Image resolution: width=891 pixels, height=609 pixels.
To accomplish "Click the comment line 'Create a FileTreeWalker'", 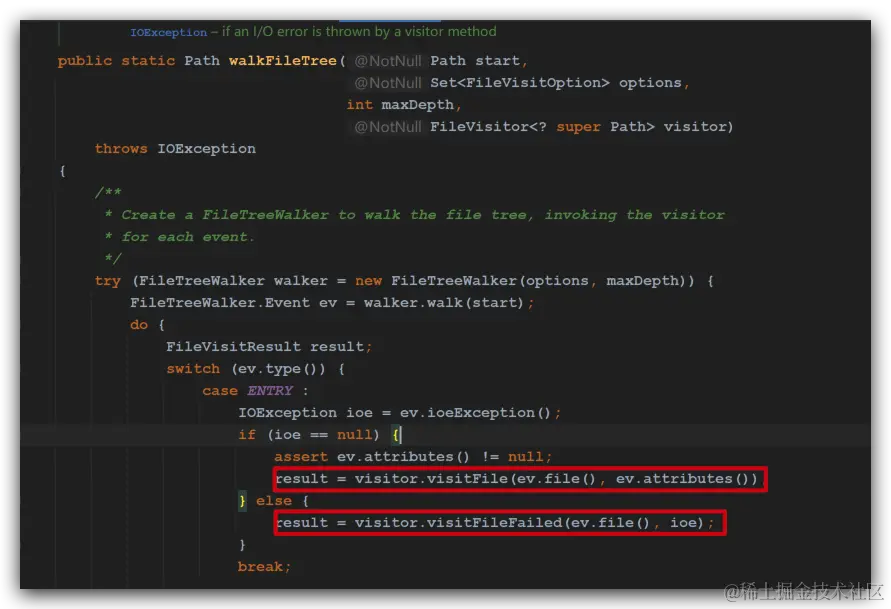I will [x=414, y=215].
